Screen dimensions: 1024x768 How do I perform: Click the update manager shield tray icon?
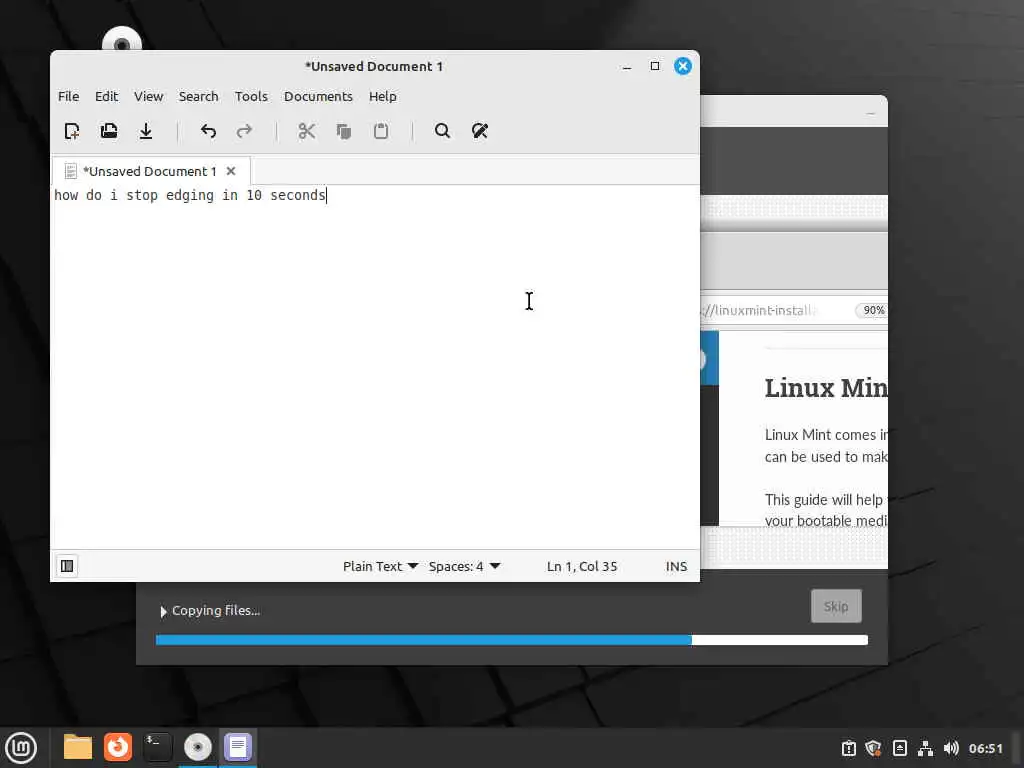pyautogui.click(x=873, y=748)
